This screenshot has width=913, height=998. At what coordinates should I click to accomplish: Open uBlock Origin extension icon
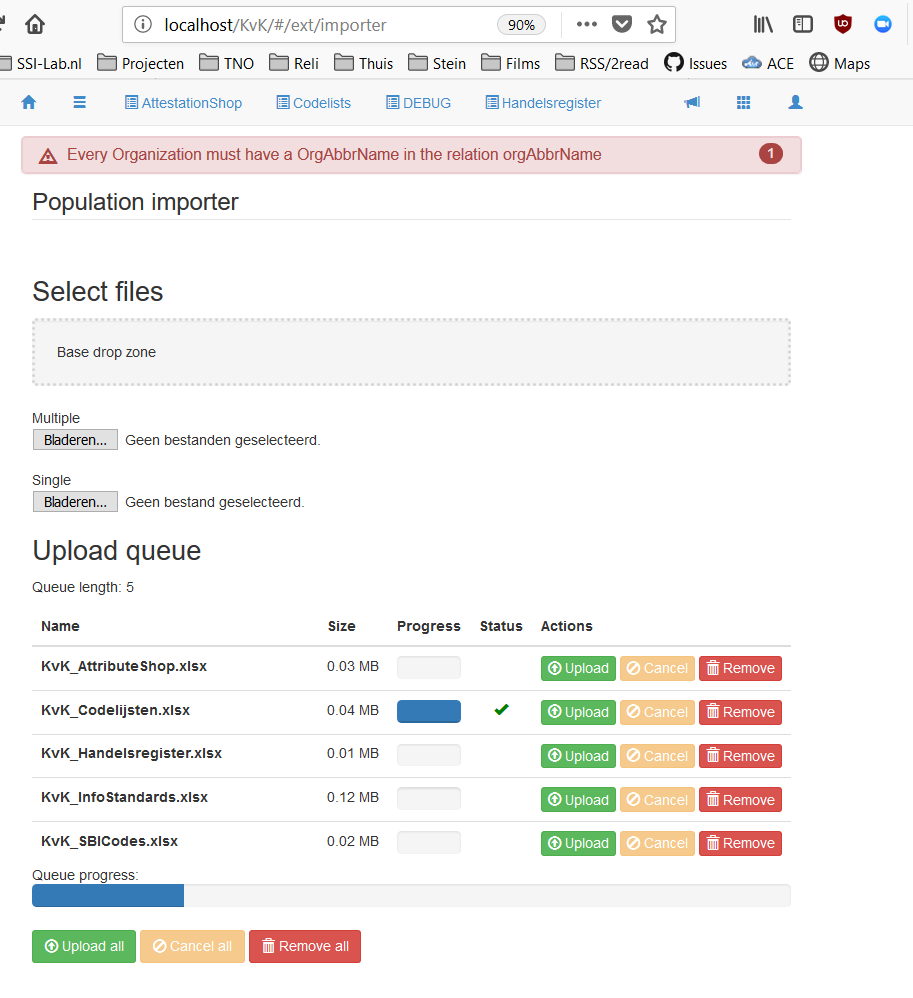[842, 25]
